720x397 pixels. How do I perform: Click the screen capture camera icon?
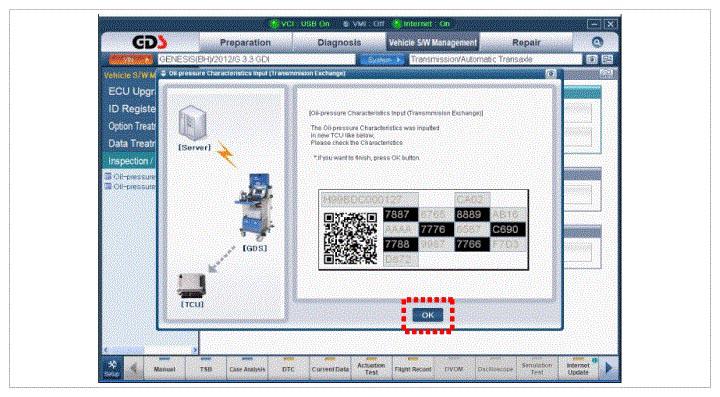click(x=591, y=59)
